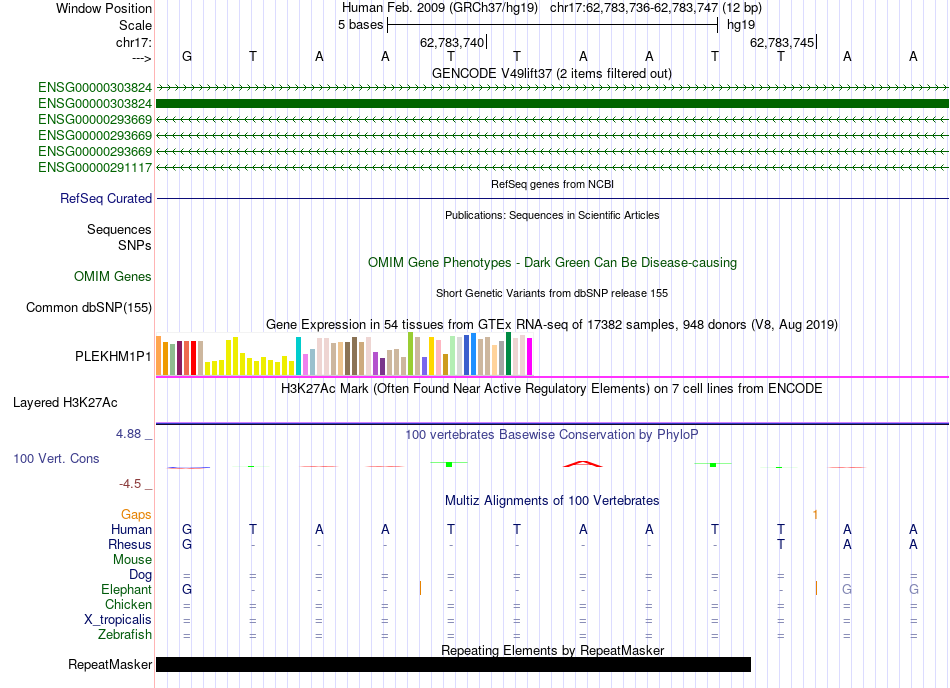Click the RepeatMasker track label
This screenshot has width=950, height=688.
click(110, 665)
